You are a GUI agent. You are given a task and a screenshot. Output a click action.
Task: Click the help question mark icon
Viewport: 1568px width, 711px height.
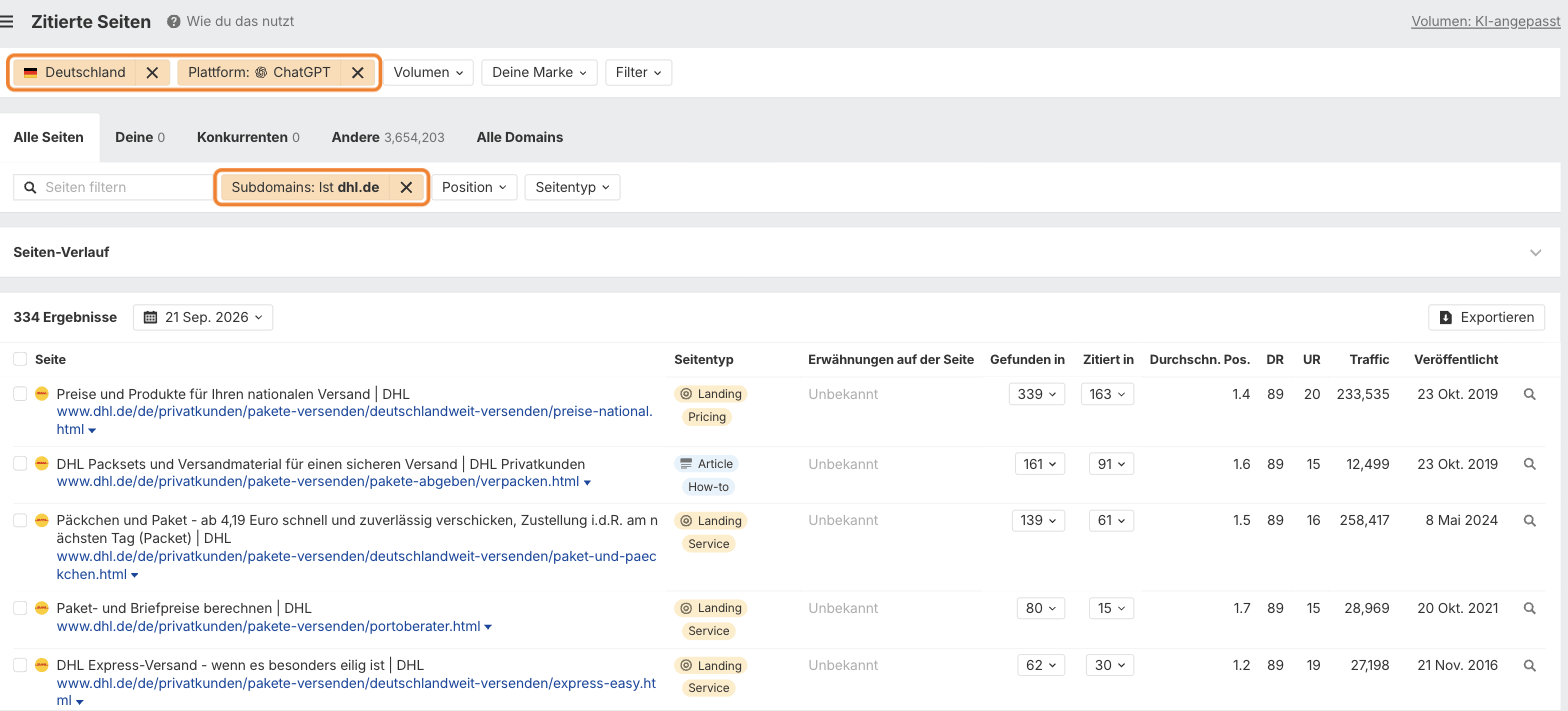pyautogui.click(x=173, y=21)
